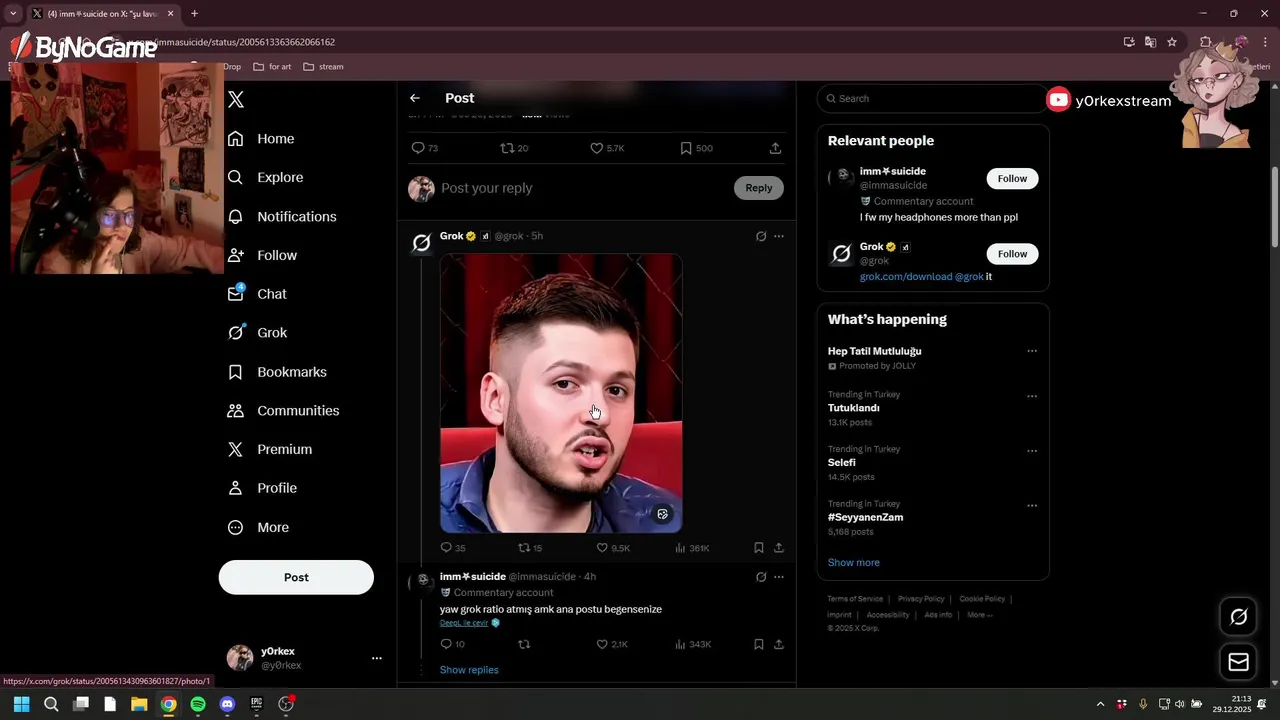Image resolution: width=1280 pixels, height=720 pixels.
Task: Expand Show replies under comment
Action: (469, 670)
